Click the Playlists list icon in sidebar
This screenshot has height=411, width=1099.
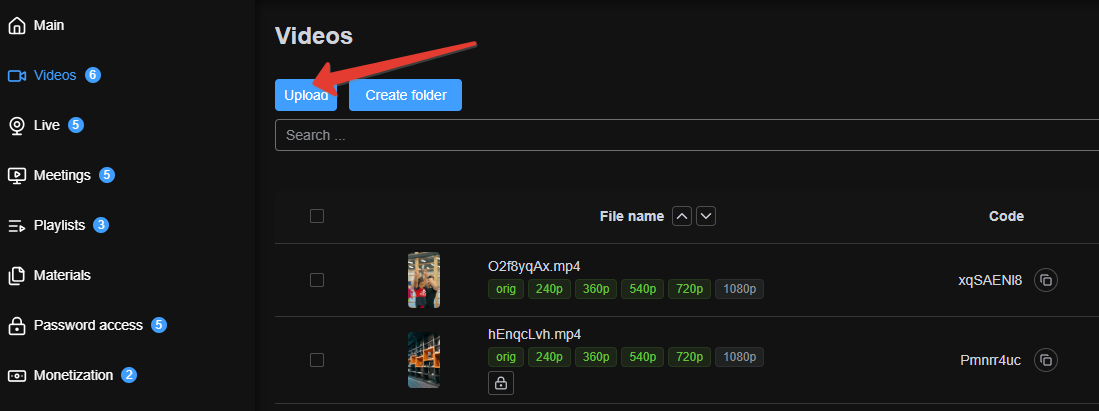pos(17,226)
